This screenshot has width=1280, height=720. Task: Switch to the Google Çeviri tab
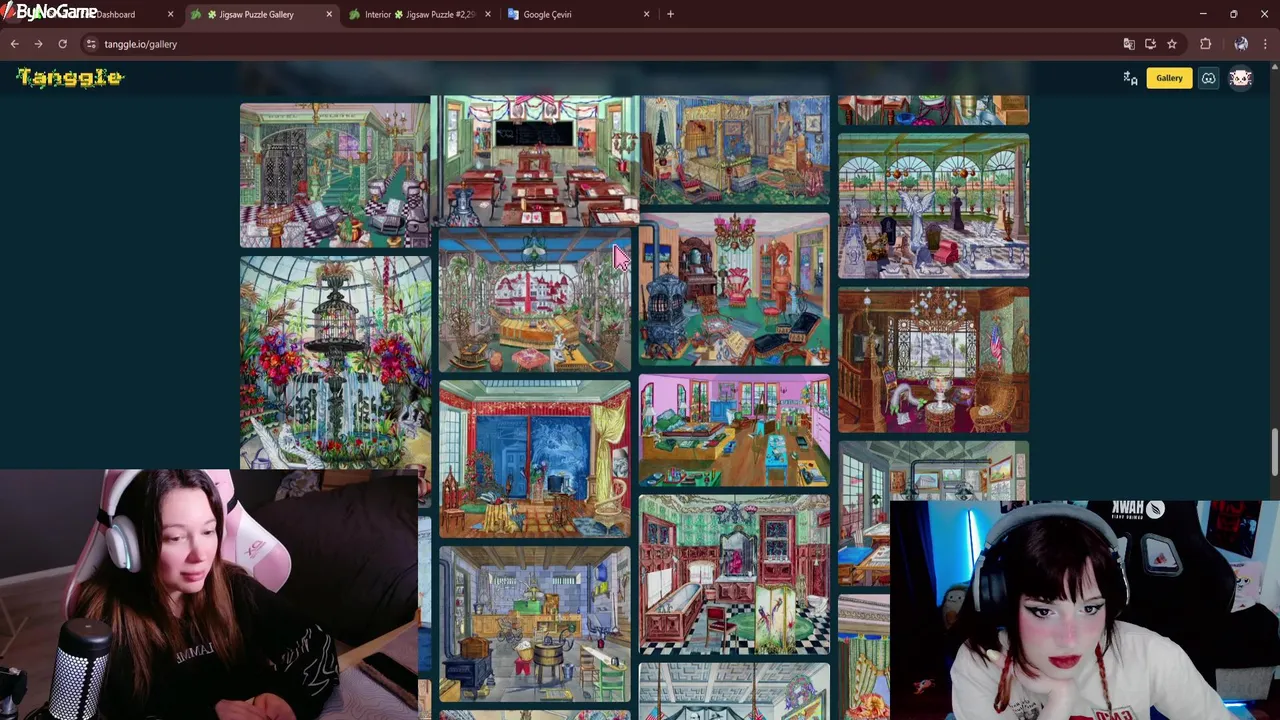[548, 14]
